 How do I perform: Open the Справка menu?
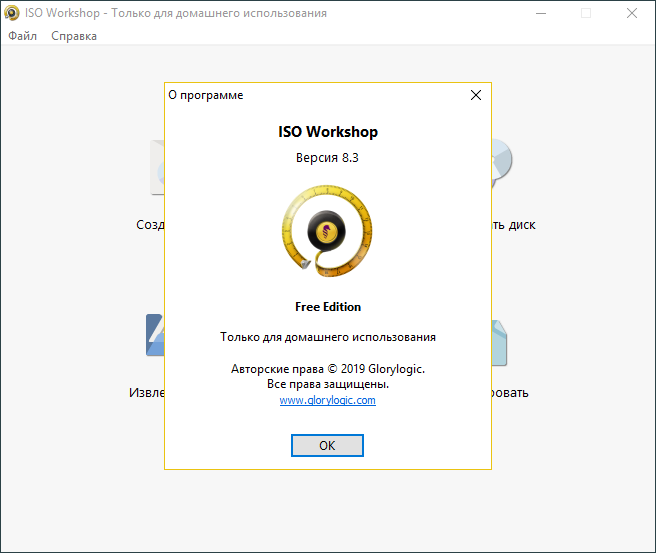(x=74, y=36)
